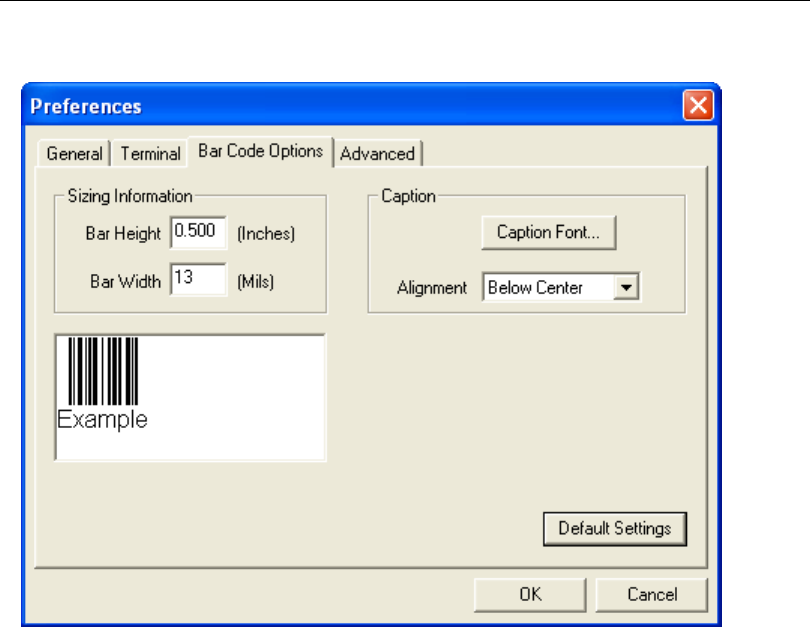Image resolution: width=810 pixels, height=627 pixels.
Task: Click the Caption group title
Action: [409, 196]
